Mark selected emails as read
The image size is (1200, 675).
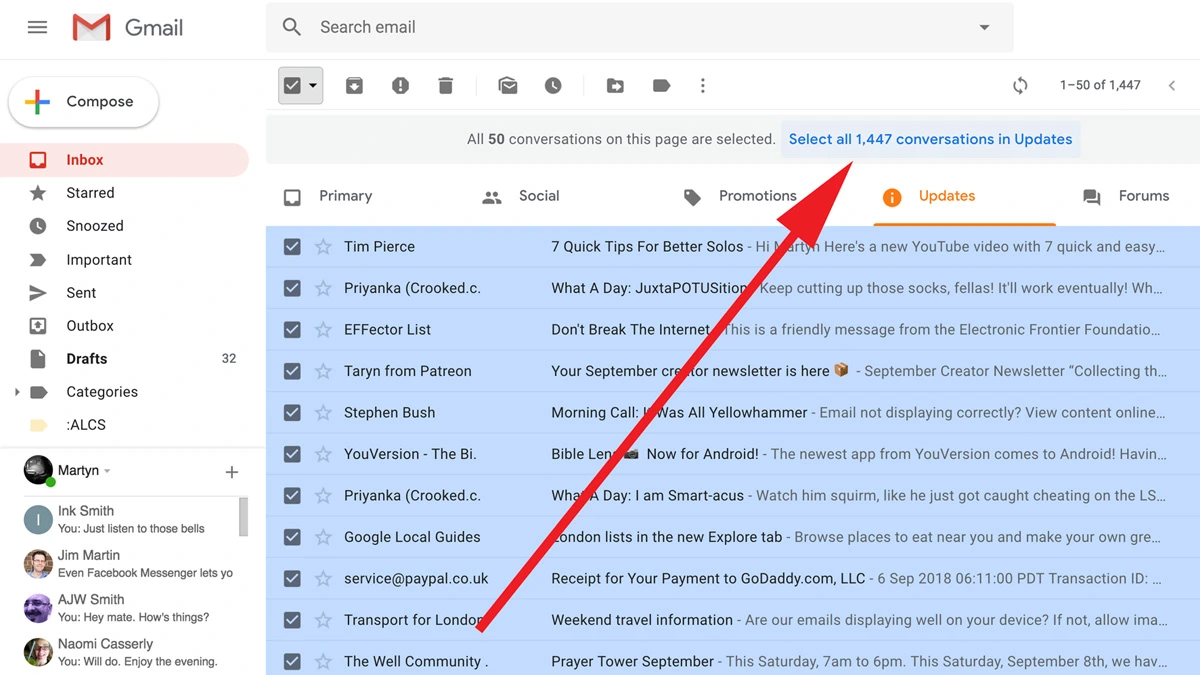[x=508, y=86]
